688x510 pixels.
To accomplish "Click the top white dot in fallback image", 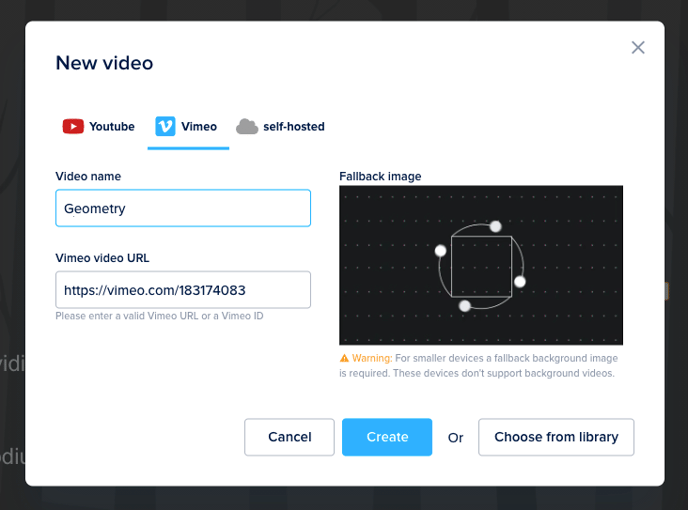I will pyautogui.click(x=495, y=226).
